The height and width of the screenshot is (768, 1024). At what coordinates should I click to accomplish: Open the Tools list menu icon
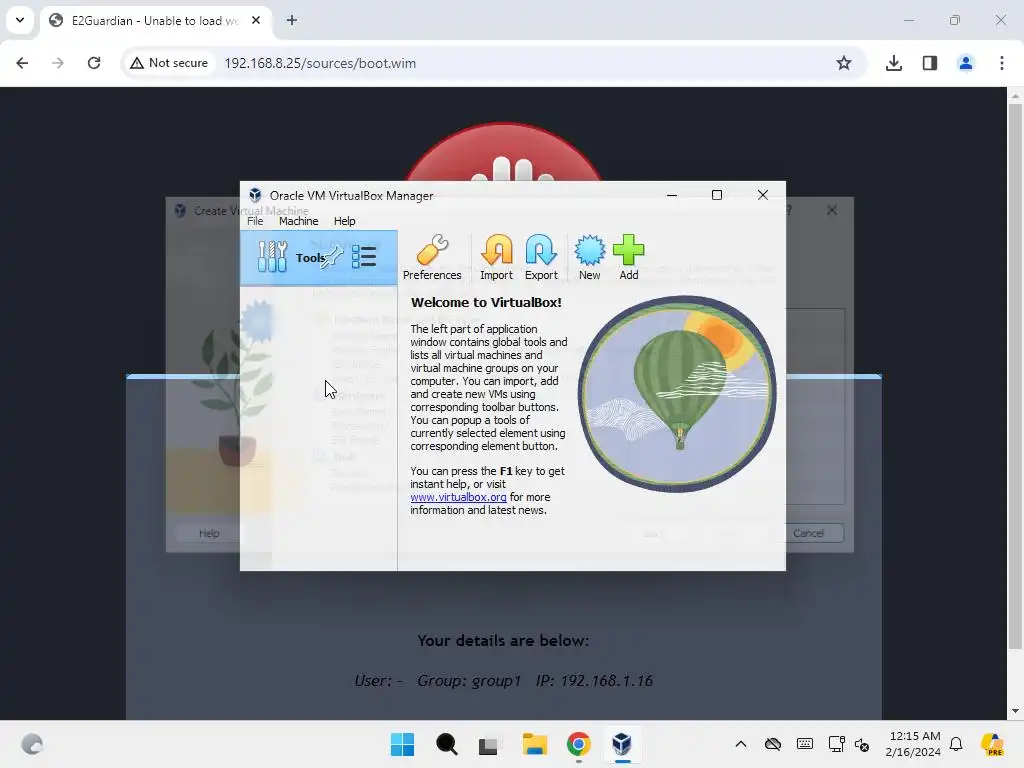[x=364, y=257]
